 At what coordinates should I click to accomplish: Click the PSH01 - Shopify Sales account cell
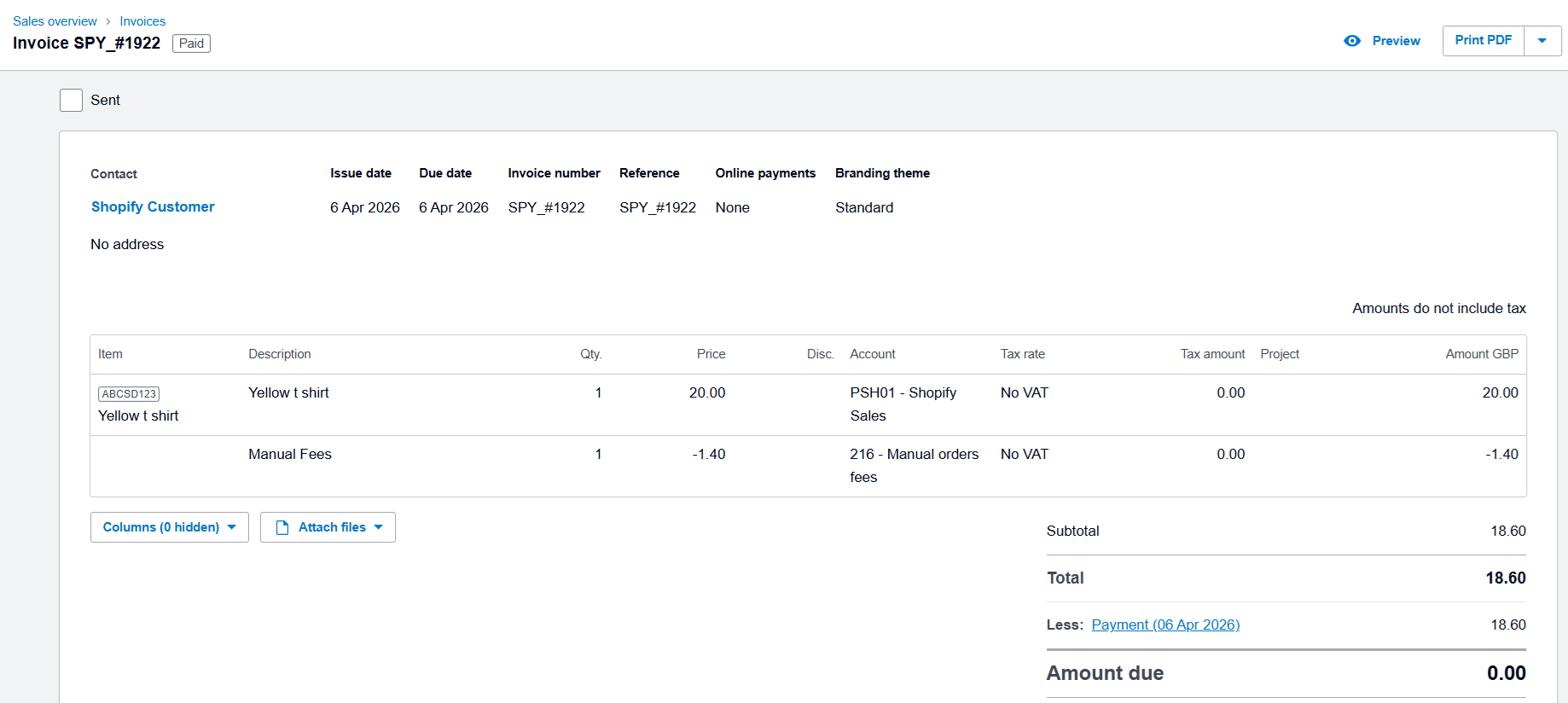pyautogui.click(x=903, y=404)
